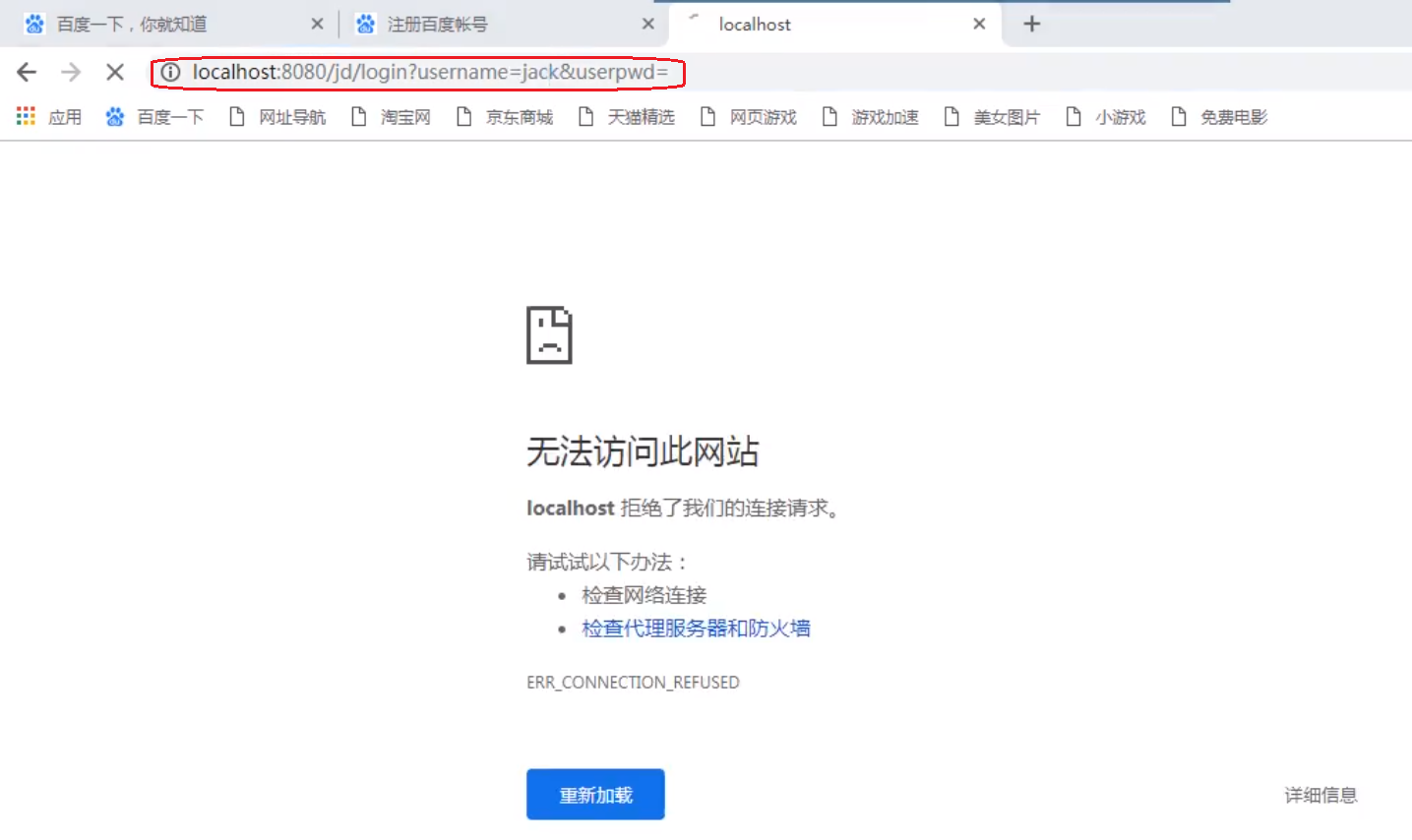1412x840 pixels.
Task: Select the localhost tab
Action: (834, 24)
